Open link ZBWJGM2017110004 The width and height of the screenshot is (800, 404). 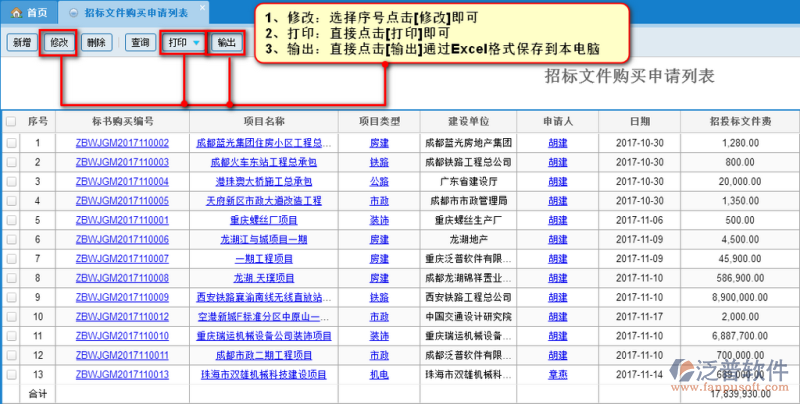(x=122, y=182)
